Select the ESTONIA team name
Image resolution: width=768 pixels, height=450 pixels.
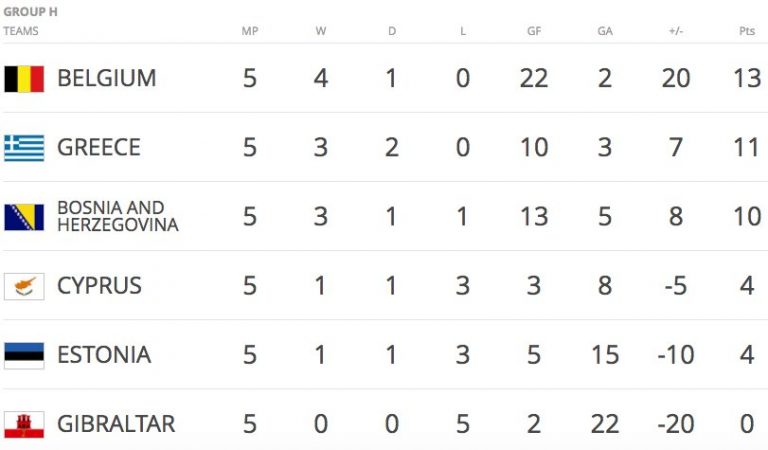click(104, 355)
